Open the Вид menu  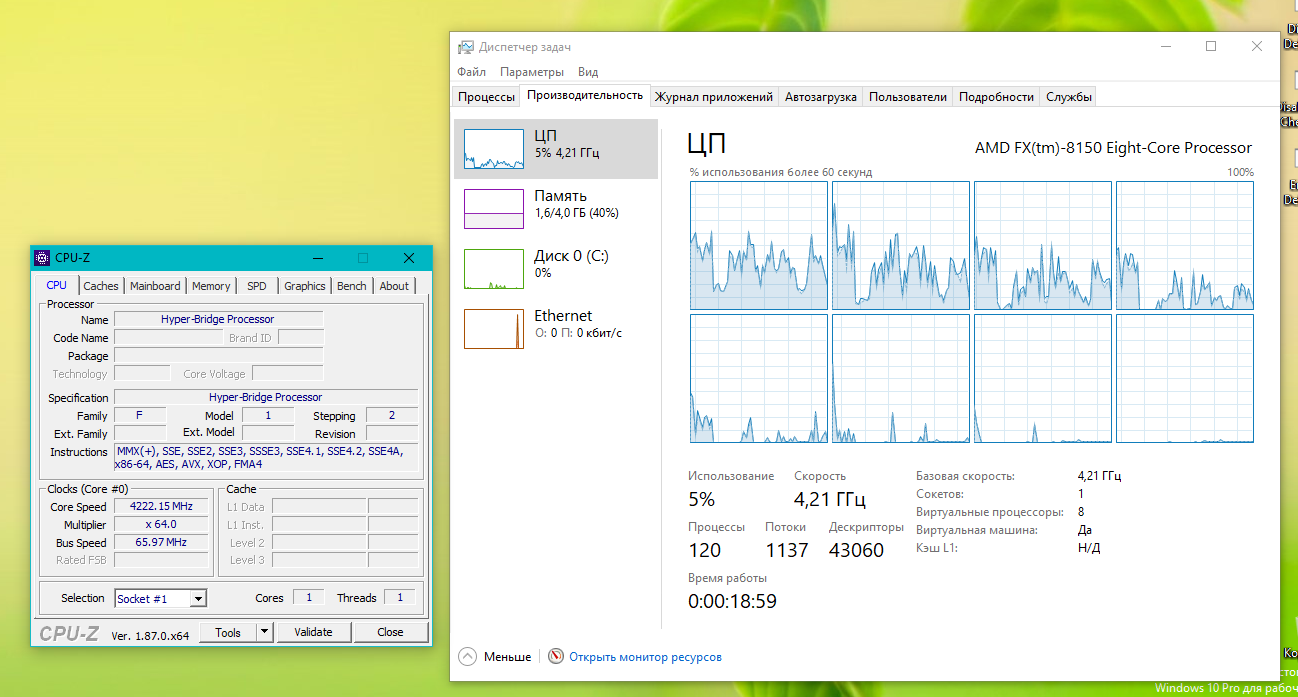(x=588, y=72)
